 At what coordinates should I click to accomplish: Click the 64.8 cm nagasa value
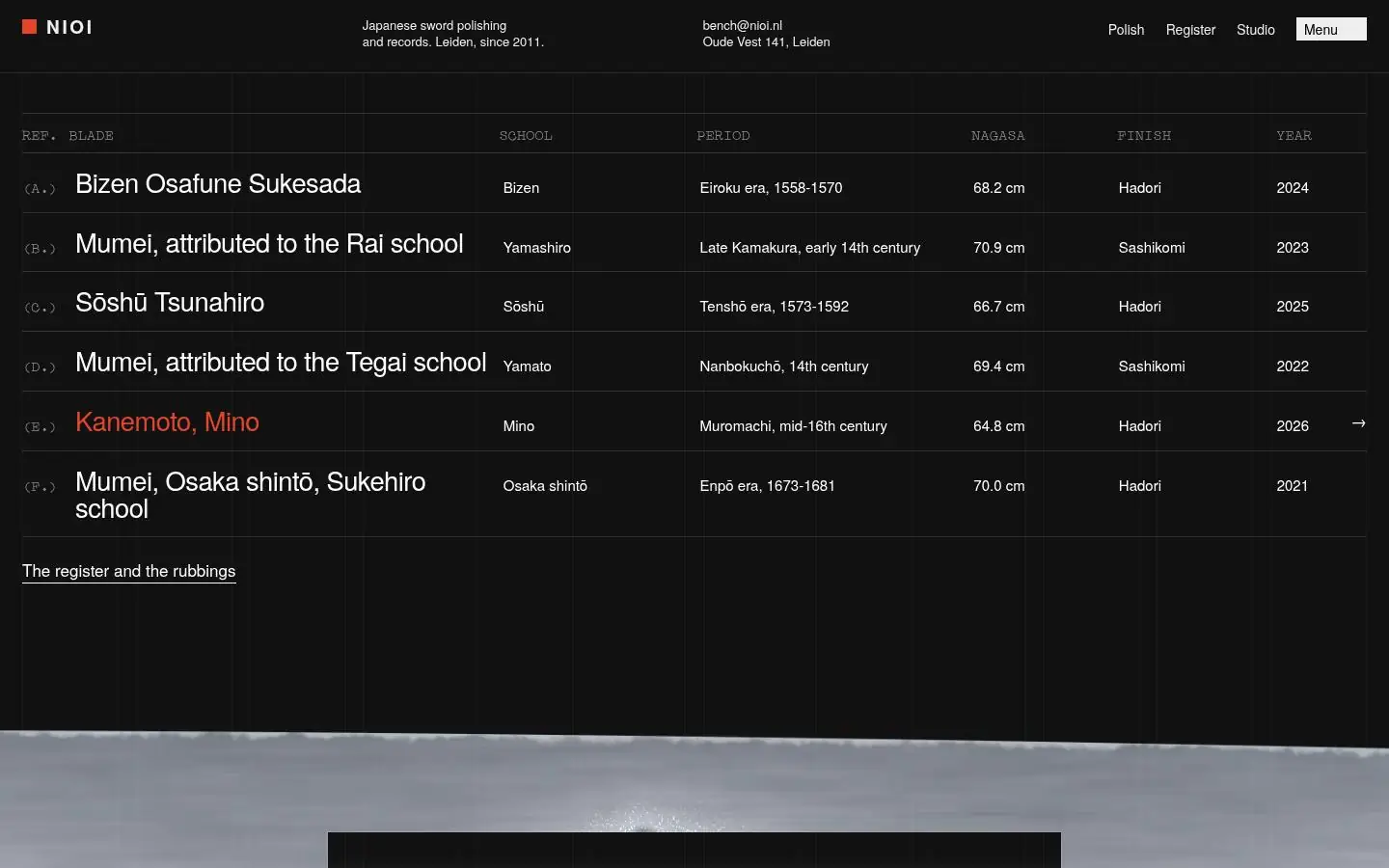[x=999, y=426]
